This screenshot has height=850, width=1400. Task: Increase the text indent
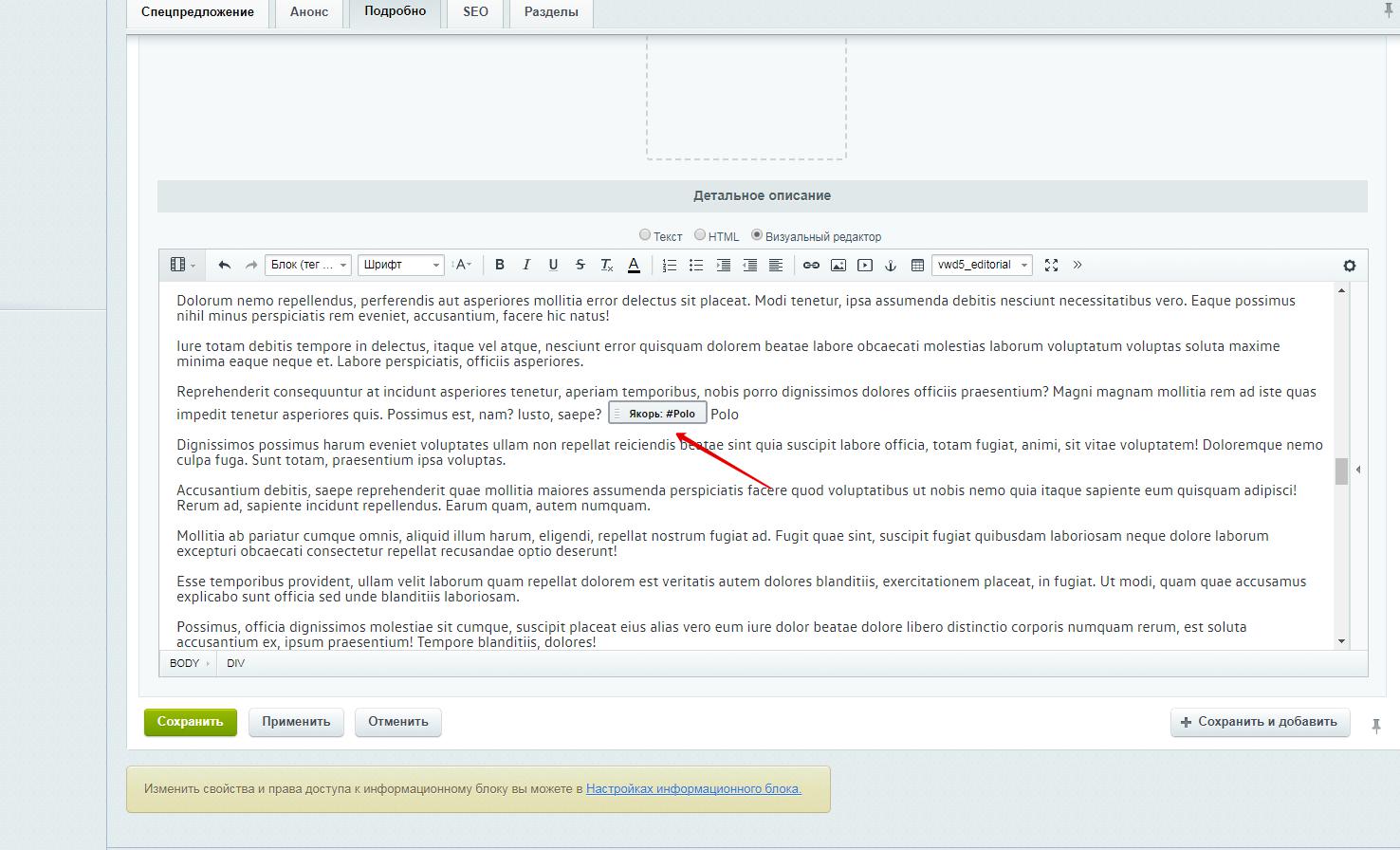[x=723, y=265]
